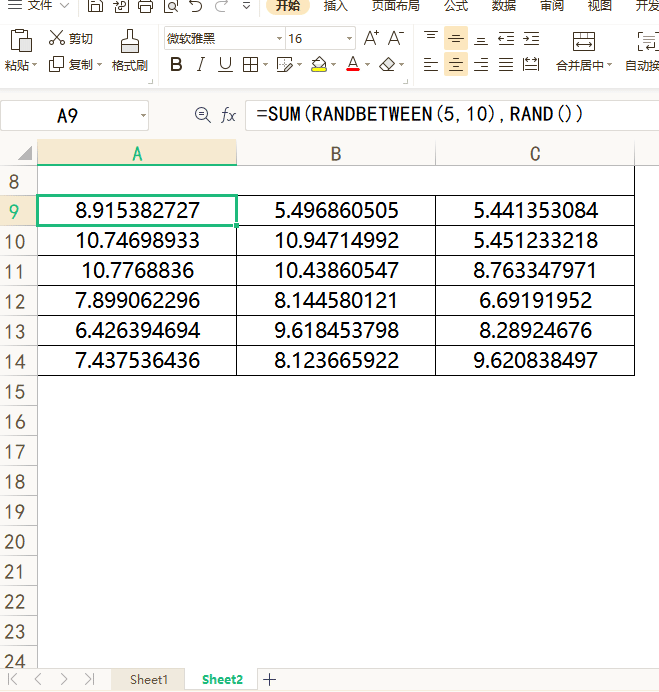Click the distributed alignment icon
The width and height of the screenshot is (659, 692).
(531, 65)
